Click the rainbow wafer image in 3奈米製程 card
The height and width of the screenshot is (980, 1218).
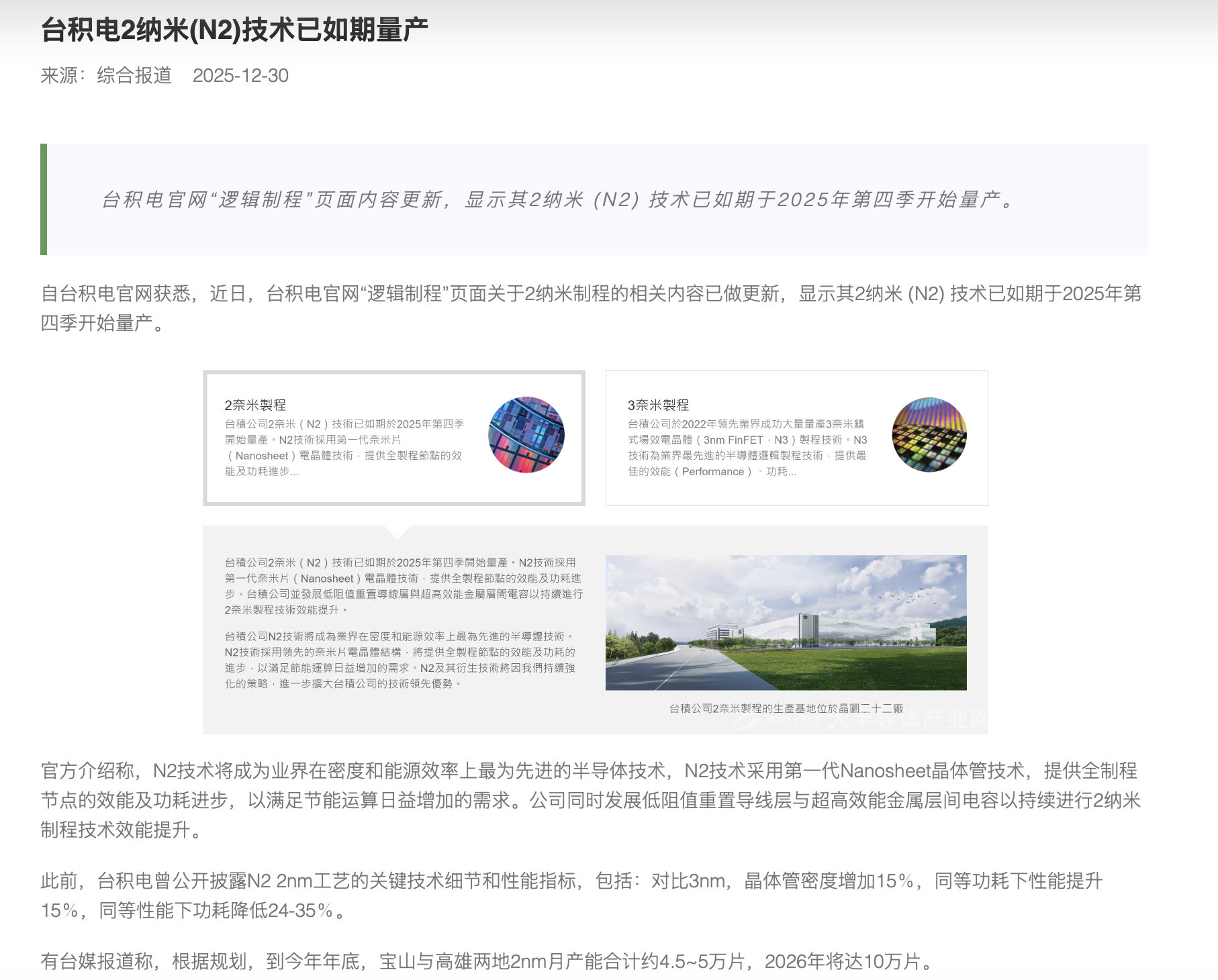(929, 434)
